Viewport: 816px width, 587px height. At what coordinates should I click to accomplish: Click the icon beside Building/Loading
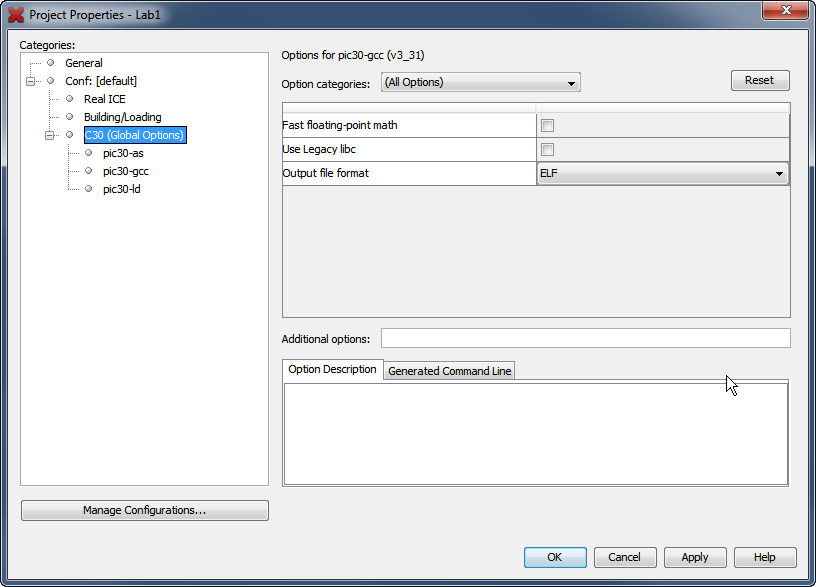68,117
